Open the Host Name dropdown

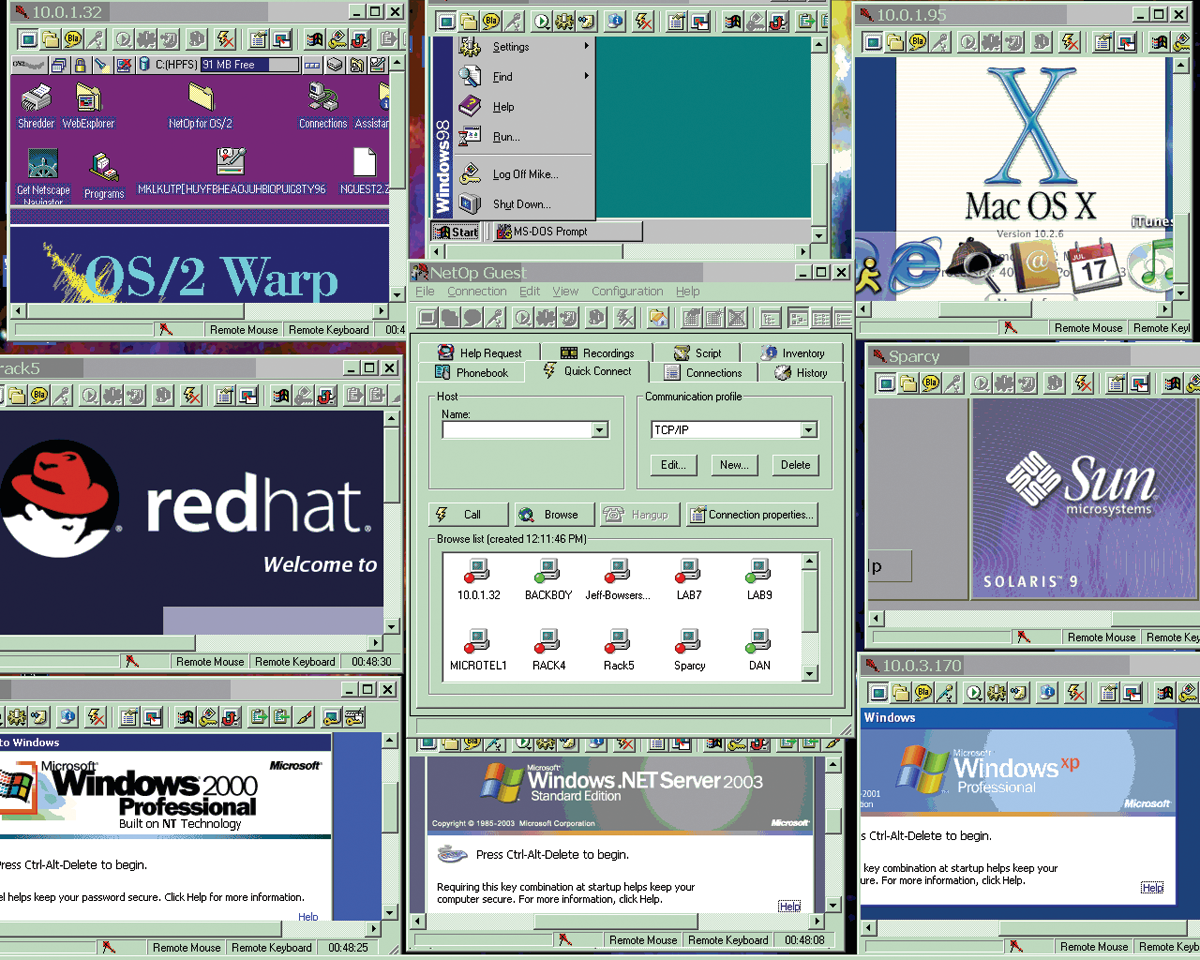[600, 429]
